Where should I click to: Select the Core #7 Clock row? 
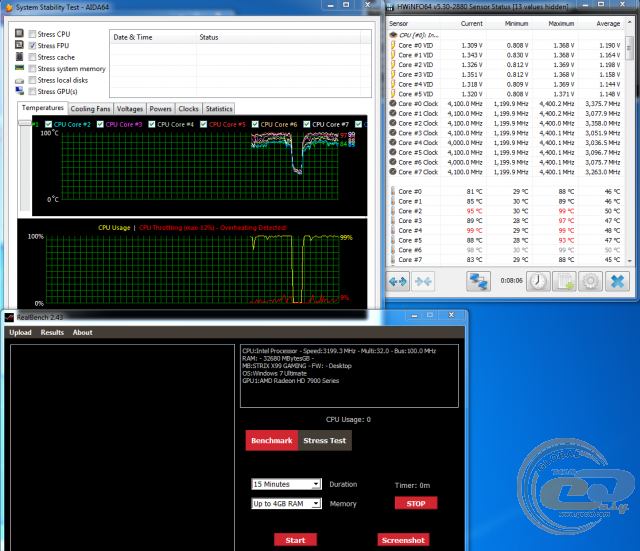tap(506, 172)
